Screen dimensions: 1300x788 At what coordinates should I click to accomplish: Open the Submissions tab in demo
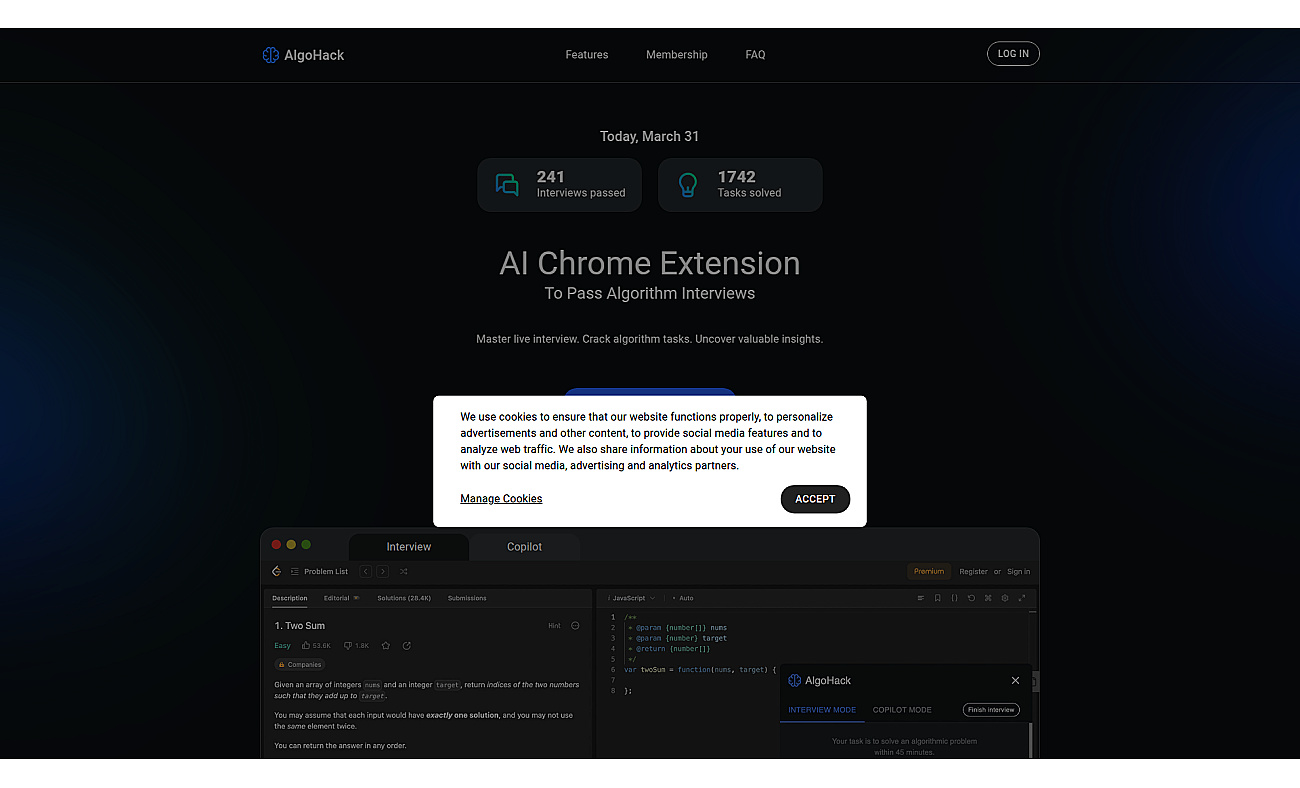click(x=467, y=598)
